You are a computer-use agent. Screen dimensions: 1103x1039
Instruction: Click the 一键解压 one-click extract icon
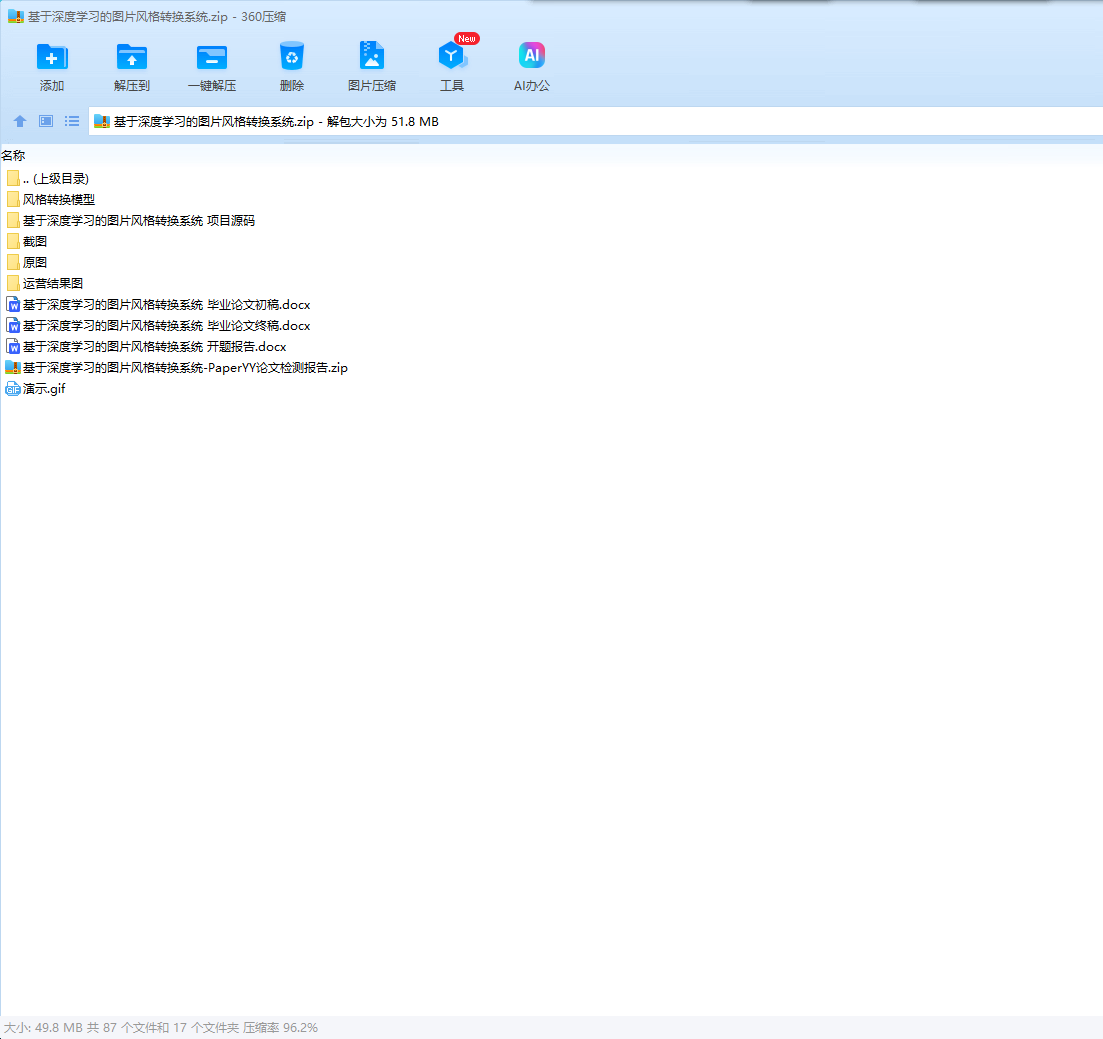coord(212,57)
